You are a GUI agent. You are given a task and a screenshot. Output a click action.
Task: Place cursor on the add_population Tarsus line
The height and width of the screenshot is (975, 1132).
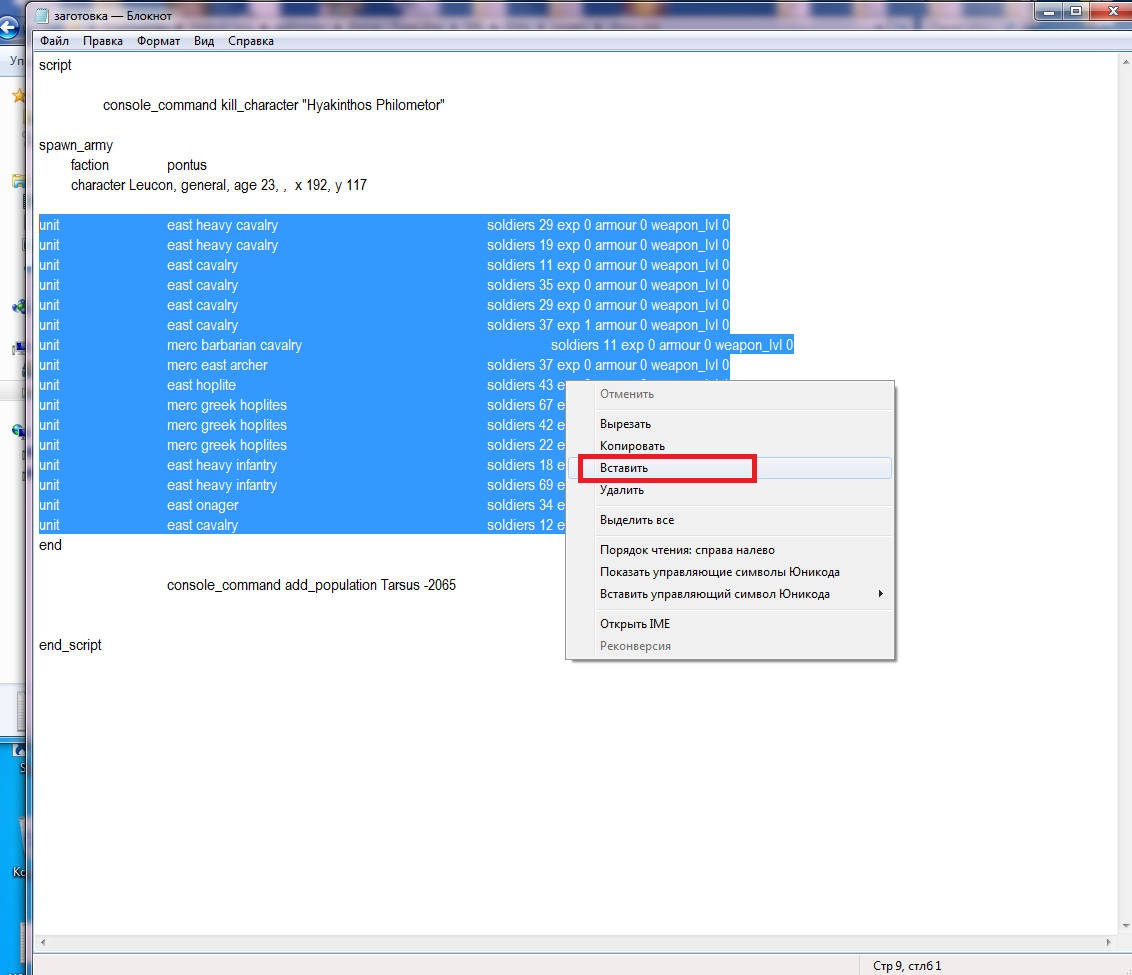pyautogui.click(x=311, y=585)
